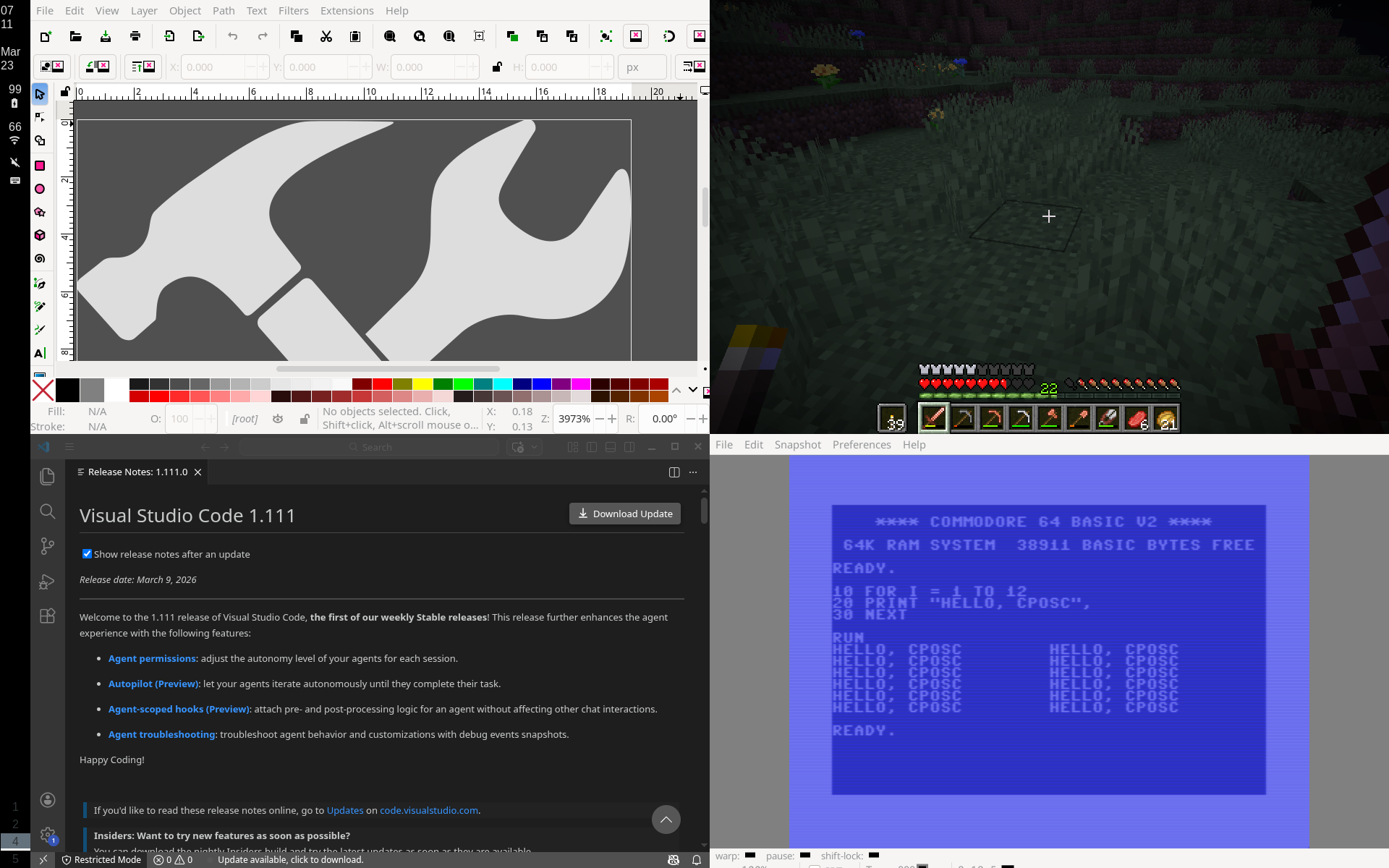This screenshot has width=1389, height=868.
Task: Open the px units dropdown
Action: [642, 67]
